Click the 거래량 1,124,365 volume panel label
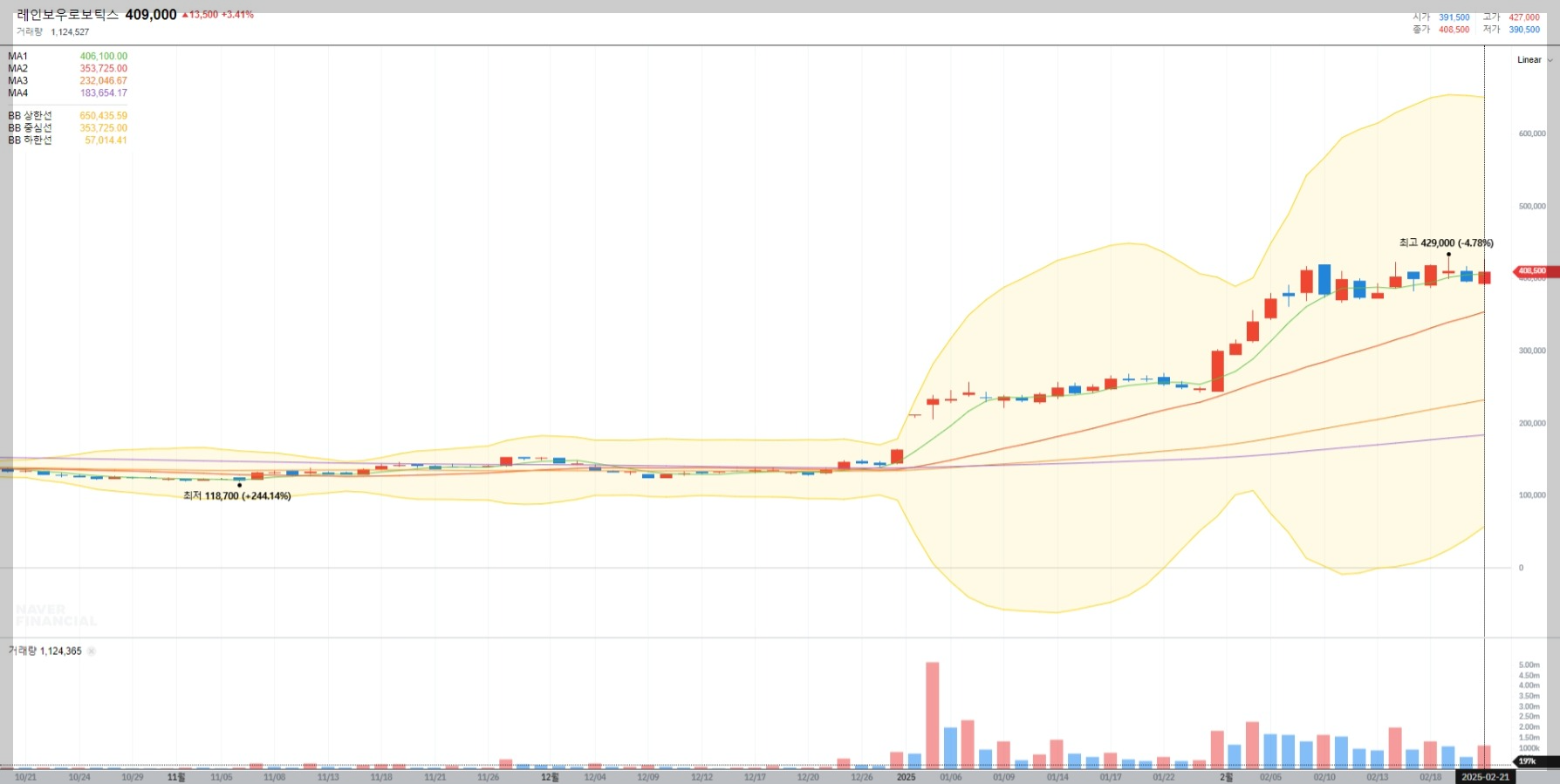 [45, 651]
